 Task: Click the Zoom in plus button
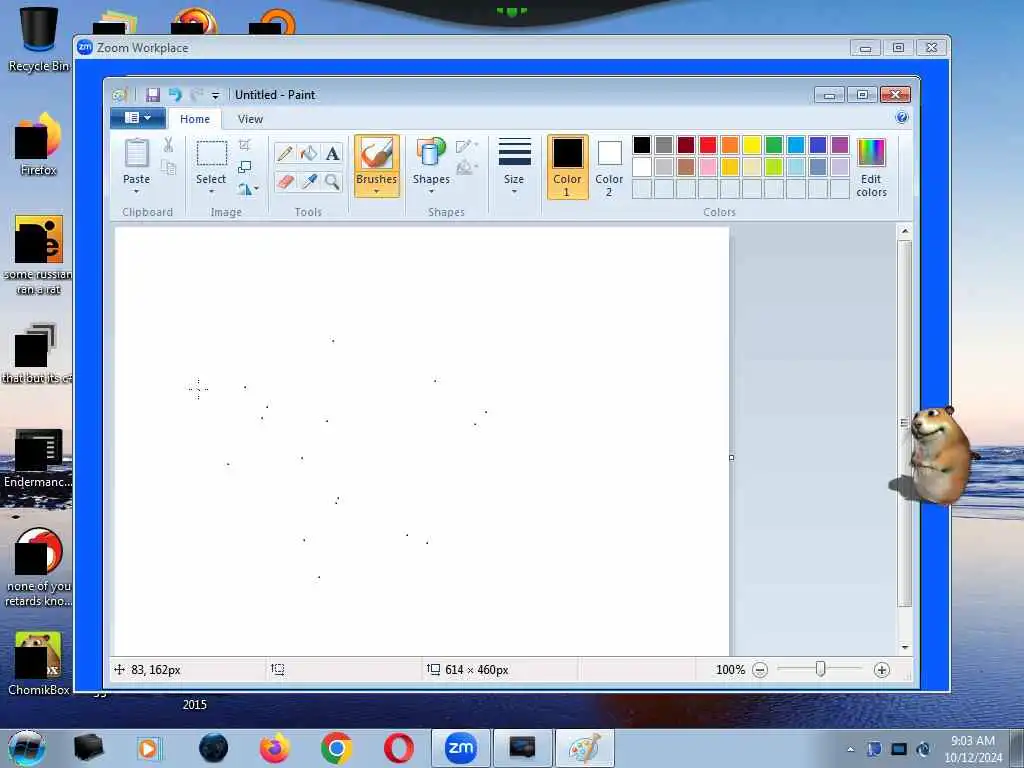(x=882, y=669)
